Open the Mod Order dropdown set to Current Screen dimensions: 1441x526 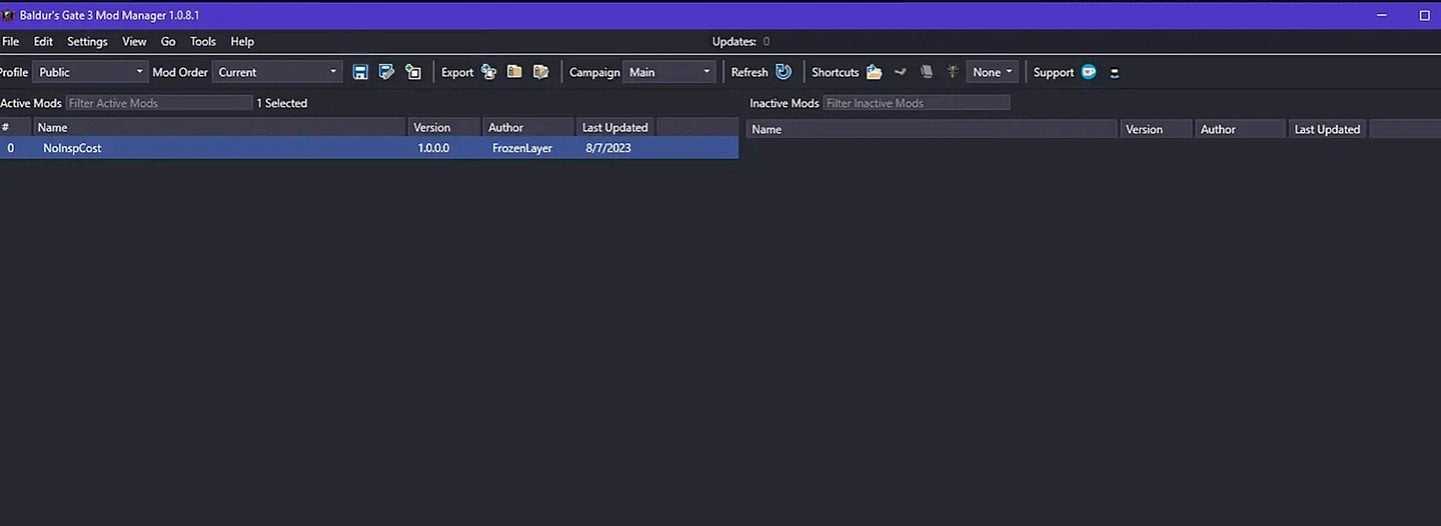[277, 72]
